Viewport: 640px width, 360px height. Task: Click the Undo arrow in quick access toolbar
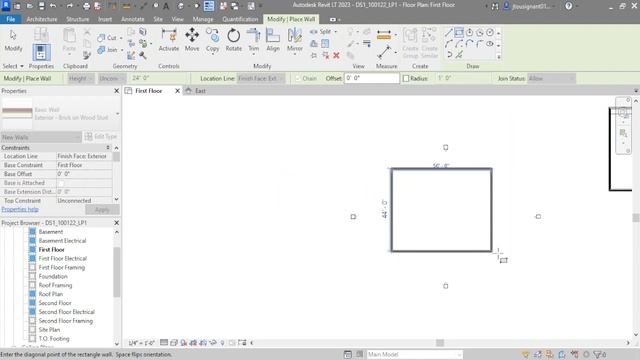click(x=53, y=6)
